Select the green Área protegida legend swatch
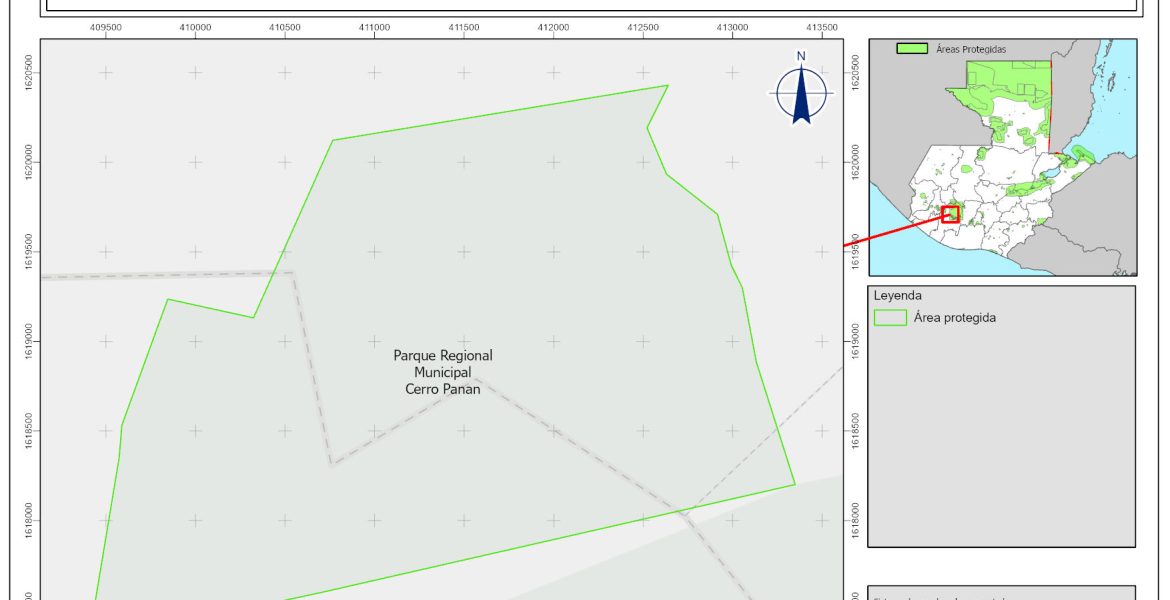Image resolution: width=1170 pixels, height=600 pixels. point(889,318)
